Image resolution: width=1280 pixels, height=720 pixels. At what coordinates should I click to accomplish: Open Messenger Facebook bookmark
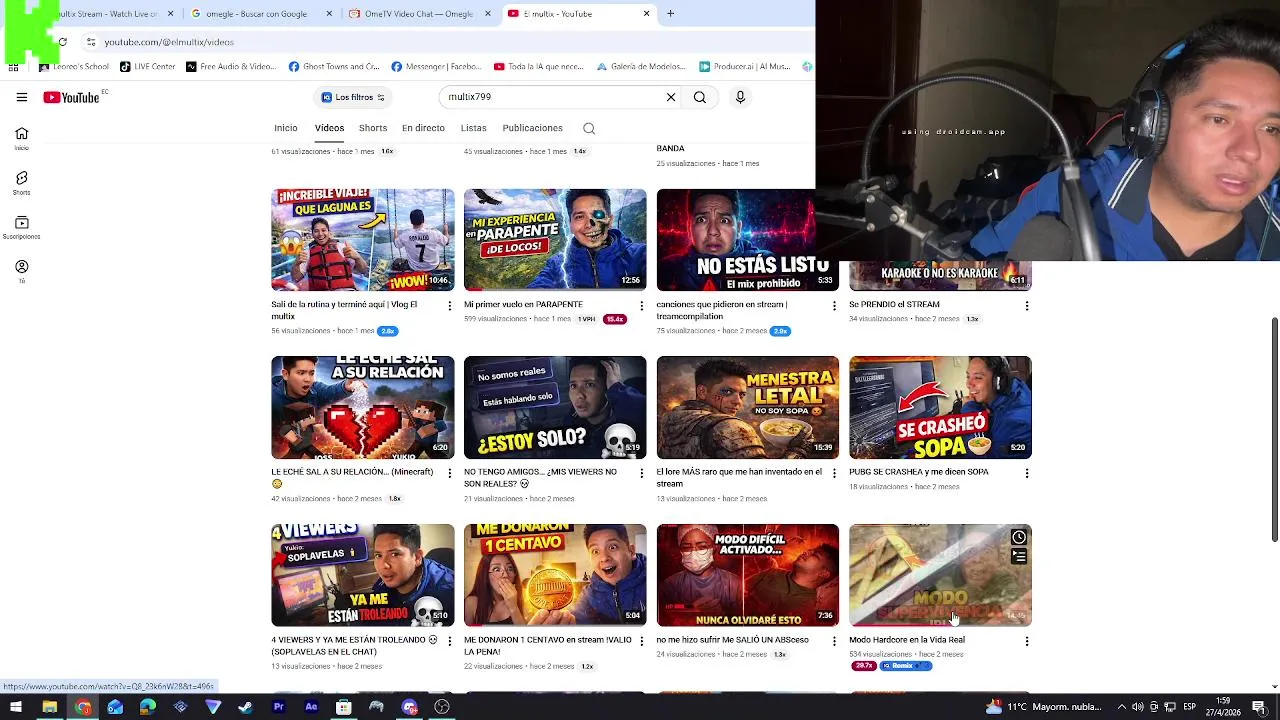point(437,67)
